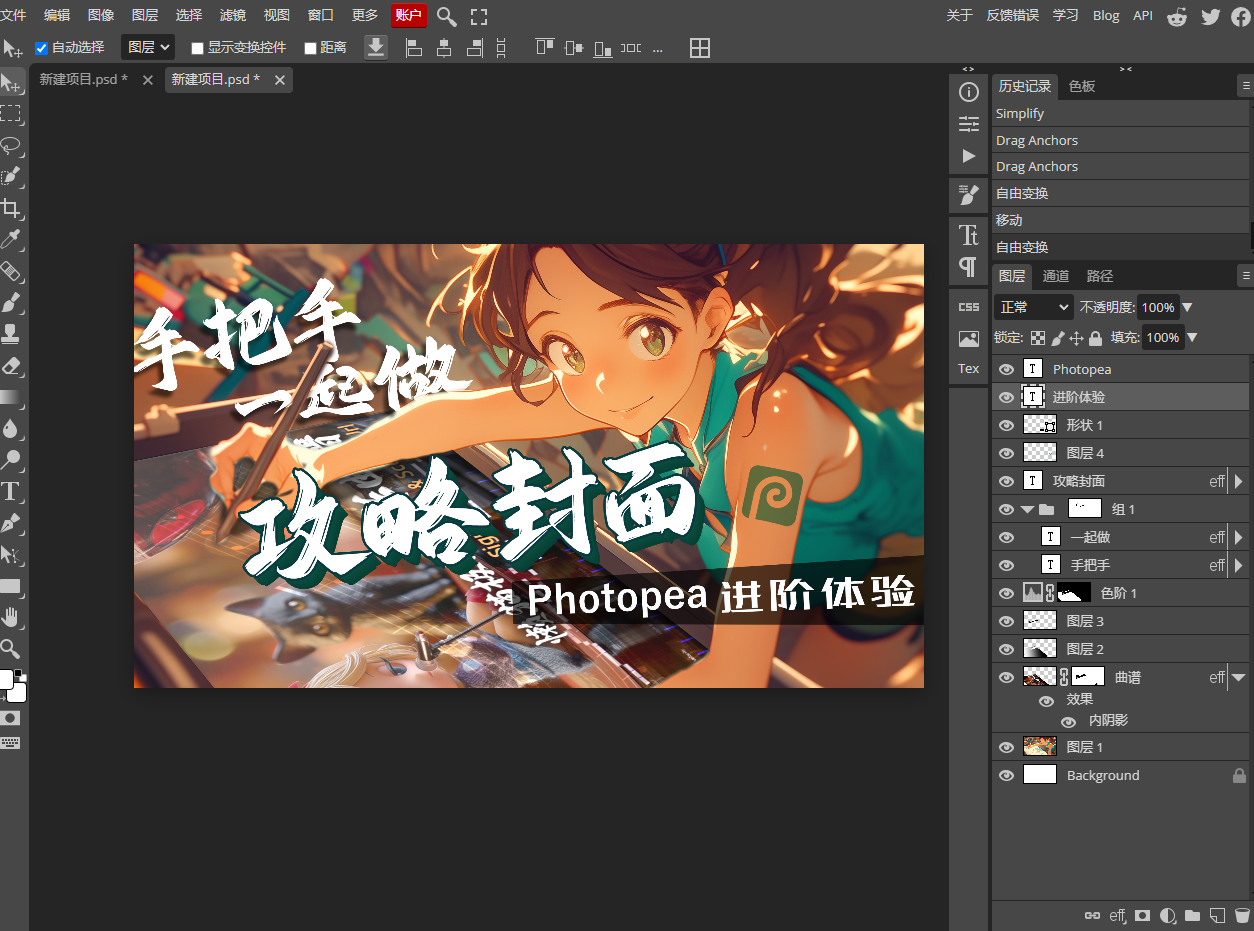Open the Actions play panel icon
Screen dimensions: 1254x931
[x=969, y=156]
